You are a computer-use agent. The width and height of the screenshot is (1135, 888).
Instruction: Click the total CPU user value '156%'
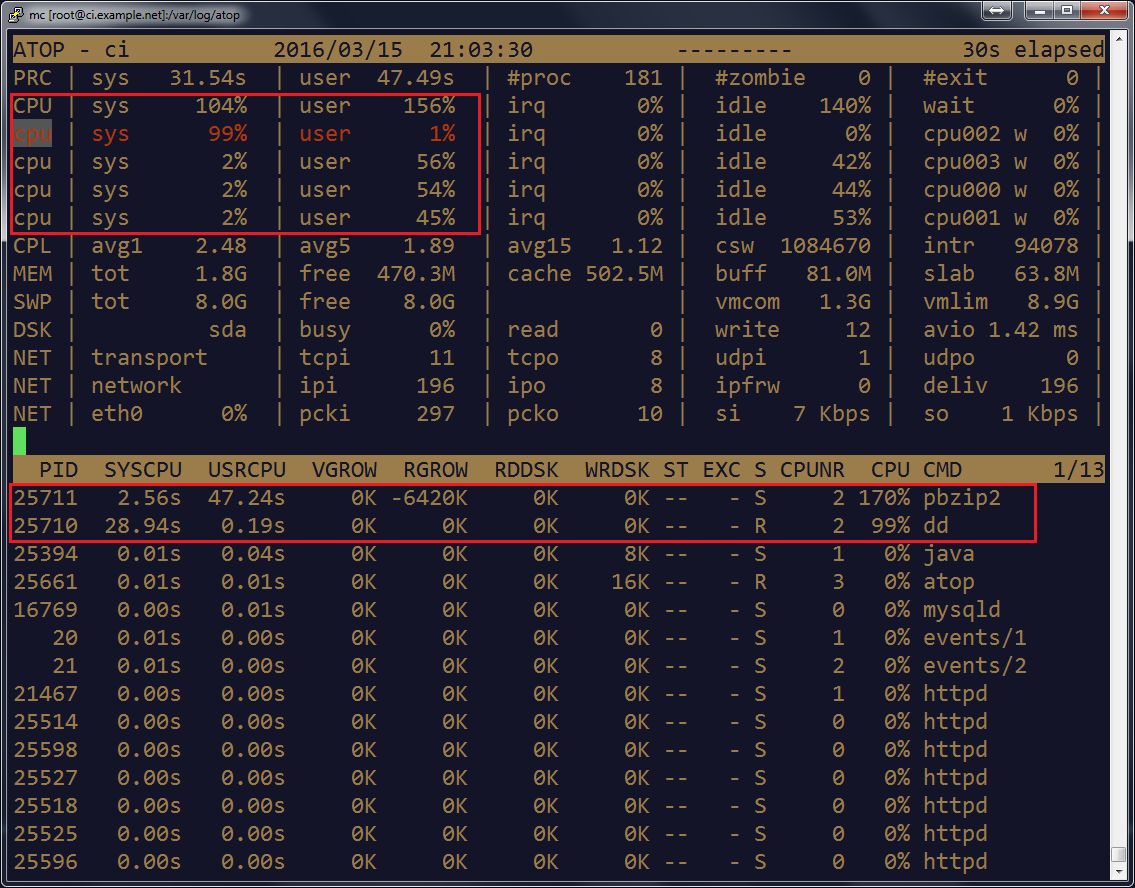point(429,106)
